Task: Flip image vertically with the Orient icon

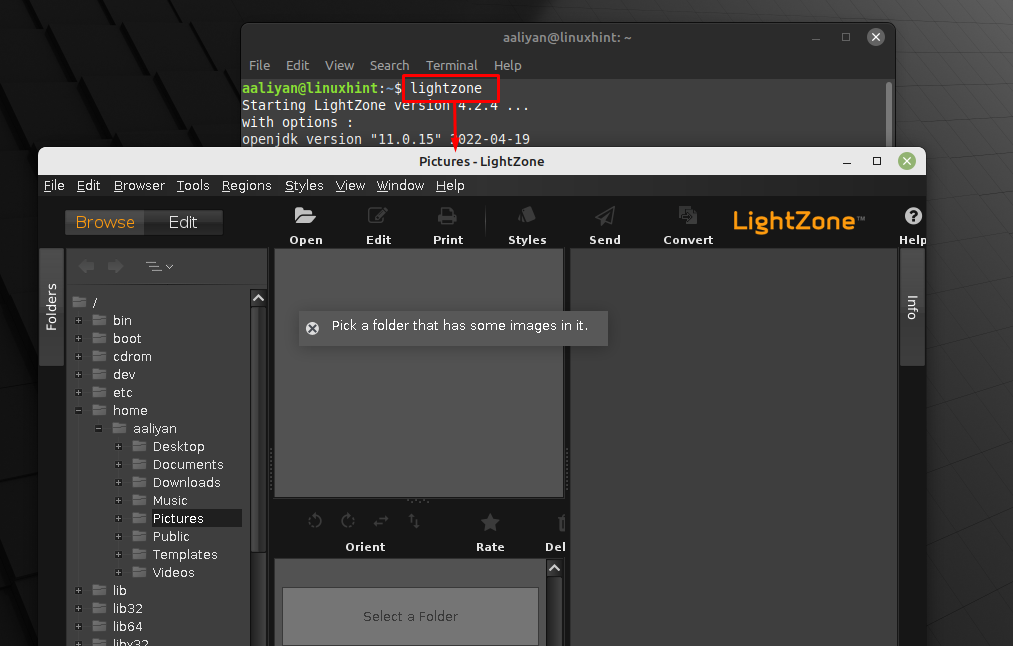Action: pyautogui.click(x=414, y=521)
